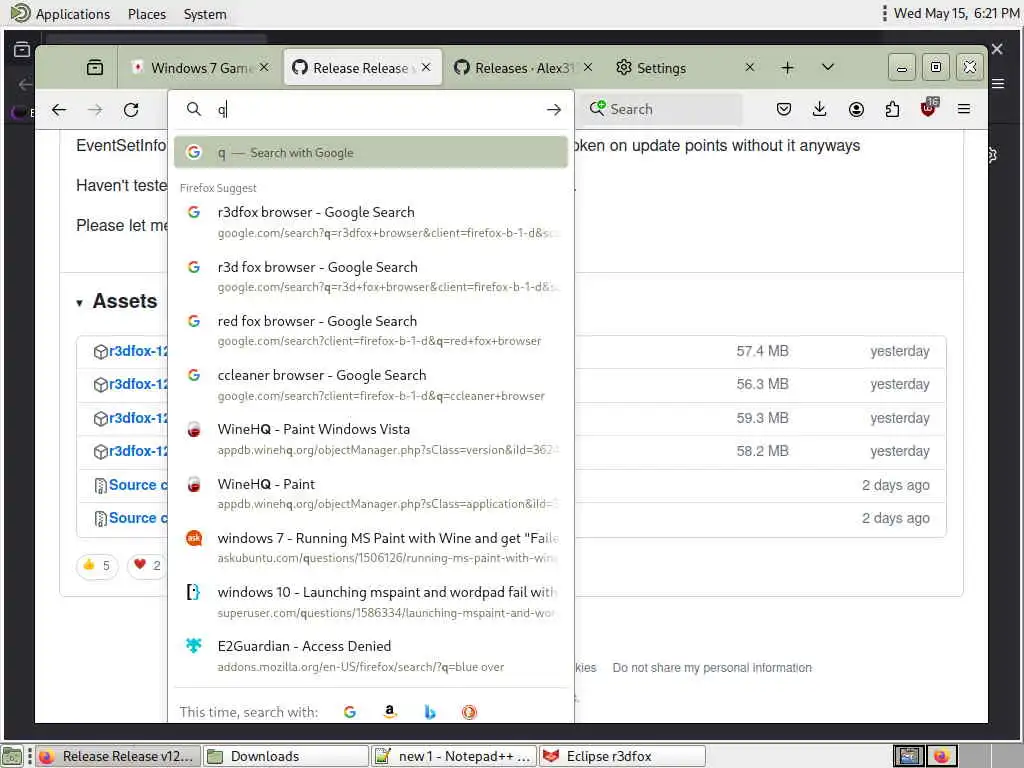Open 'WineHQ - Paint' suggestion
Image resolution: width=1024 pixels, height=768 pixels.
pyautogui.click(x=370, y=493)
